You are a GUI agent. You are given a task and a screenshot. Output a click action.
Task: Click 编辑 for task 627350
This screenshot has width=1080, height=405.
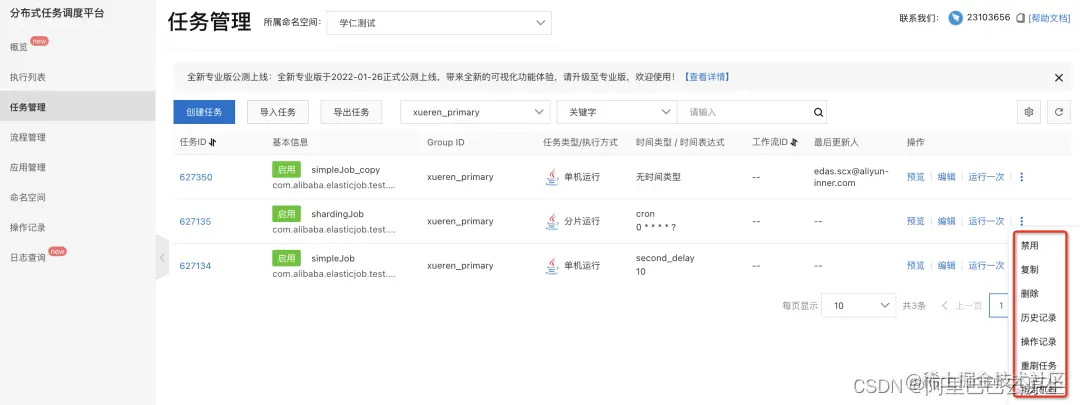click(x=946, y=177)
